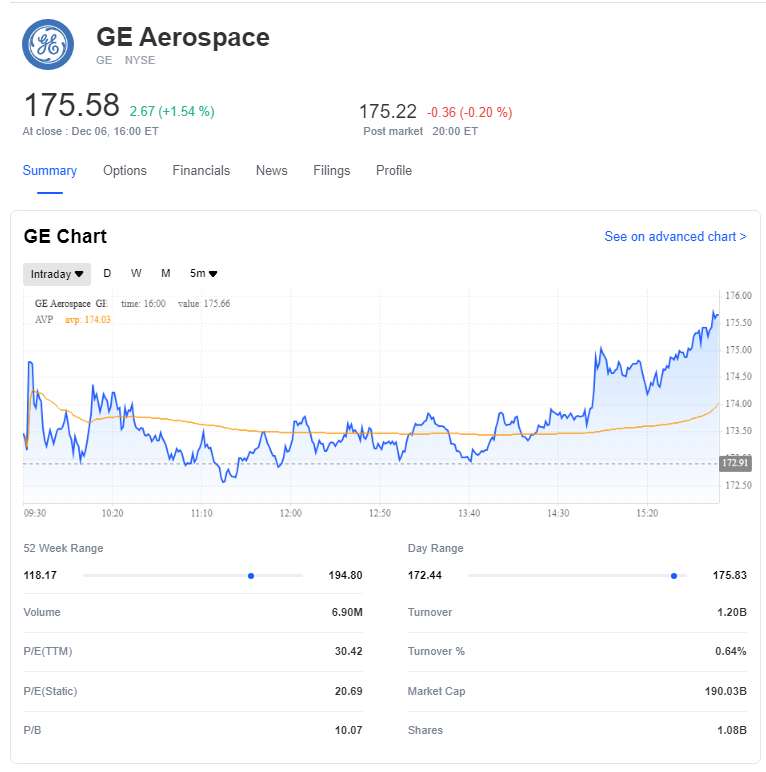
Task: Open the Options tab
Action: (125, 171)
